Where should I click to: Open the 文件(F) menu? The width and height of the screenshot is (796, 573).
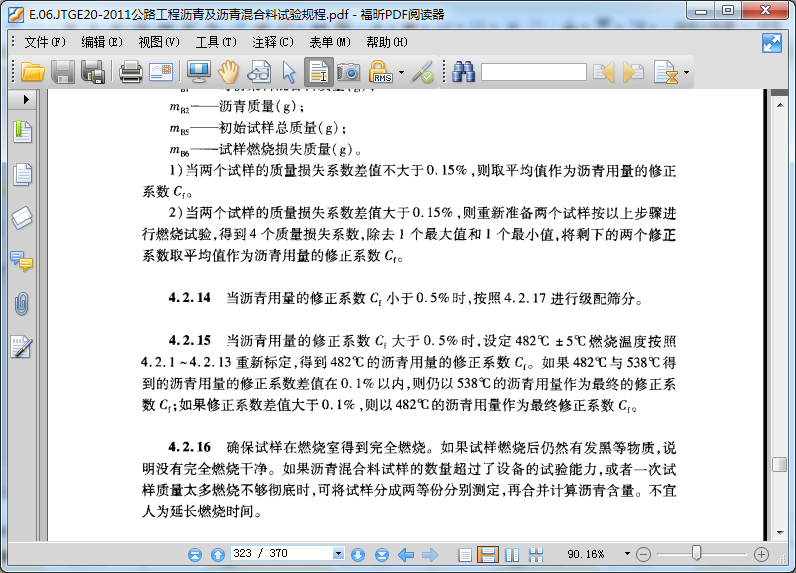coord(45,42)
